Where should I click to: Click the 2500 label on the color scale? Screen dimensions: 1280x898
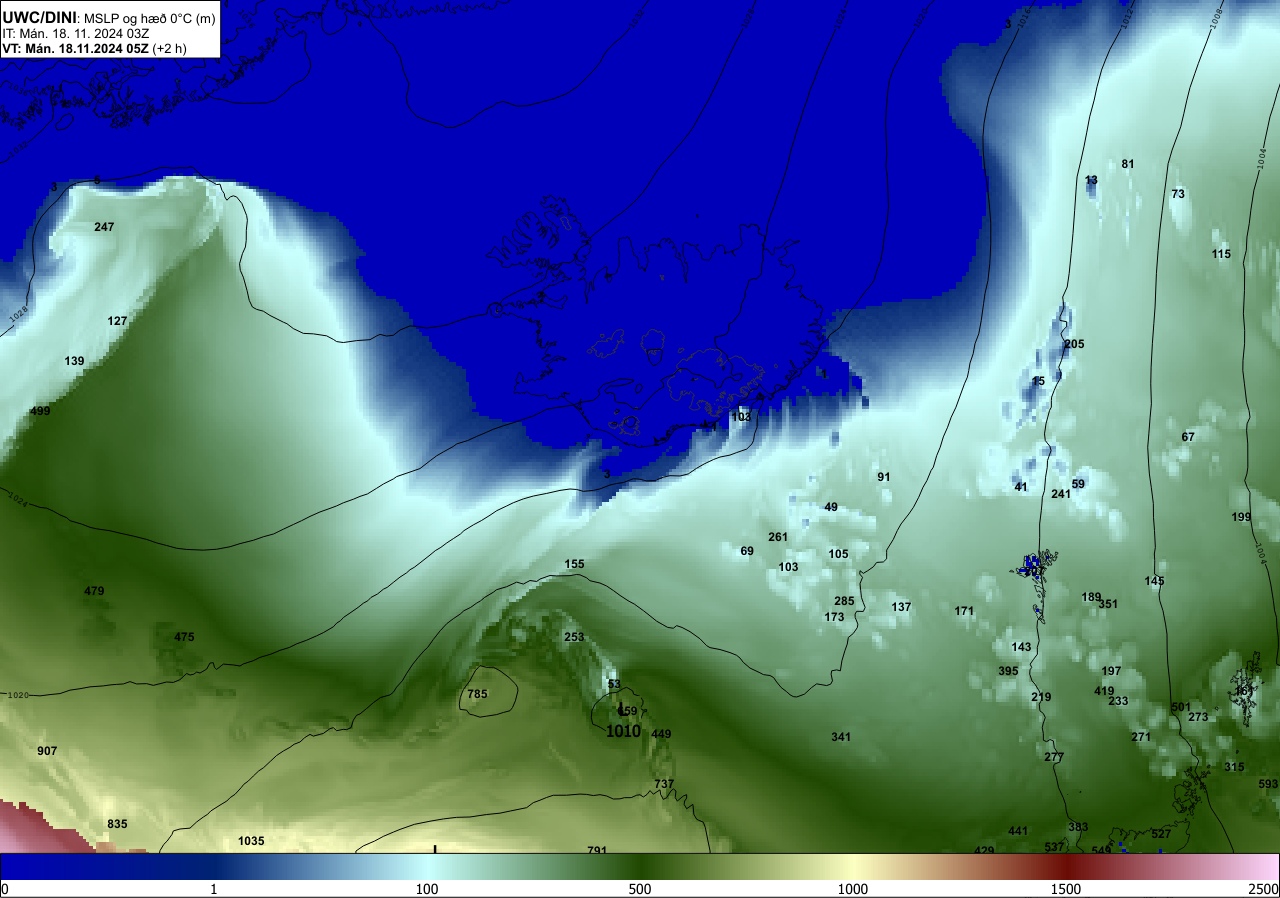pyautogui.click(x=1264, y=889)
